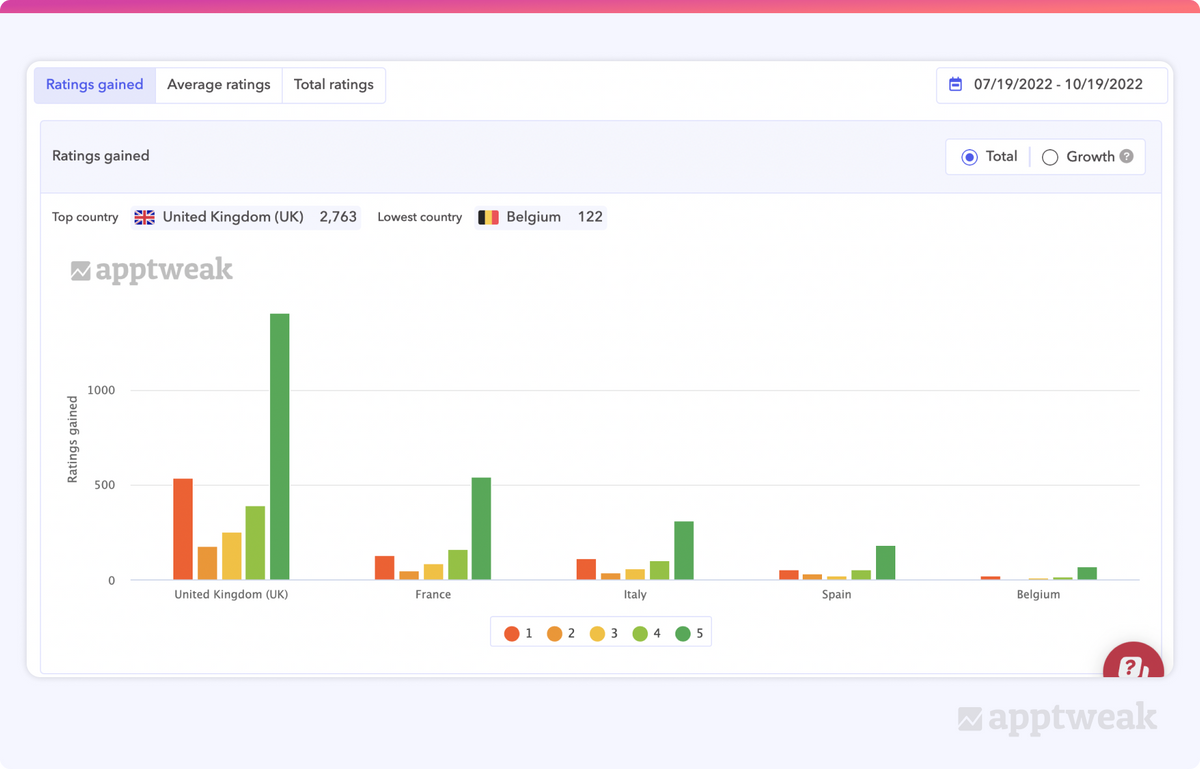Click the UK 4-star light green bar
1200x769 pixels.
255,543
